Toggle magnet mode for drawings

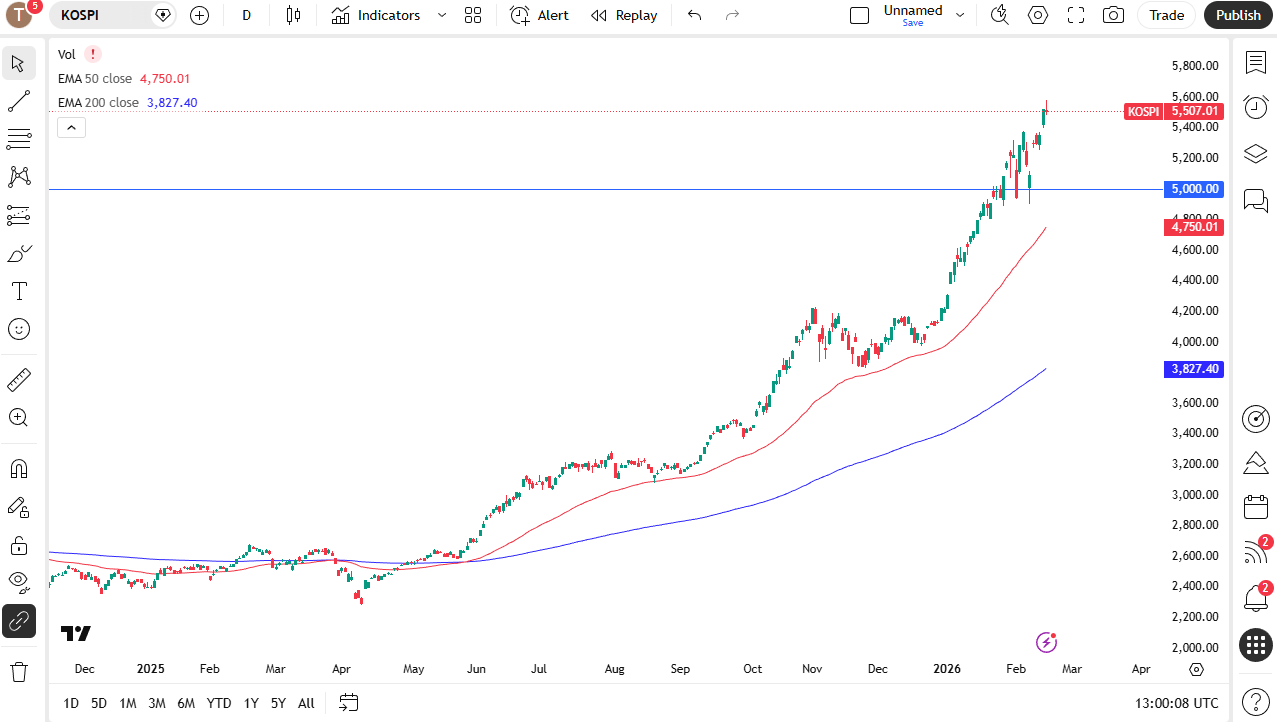click(18, 468)
